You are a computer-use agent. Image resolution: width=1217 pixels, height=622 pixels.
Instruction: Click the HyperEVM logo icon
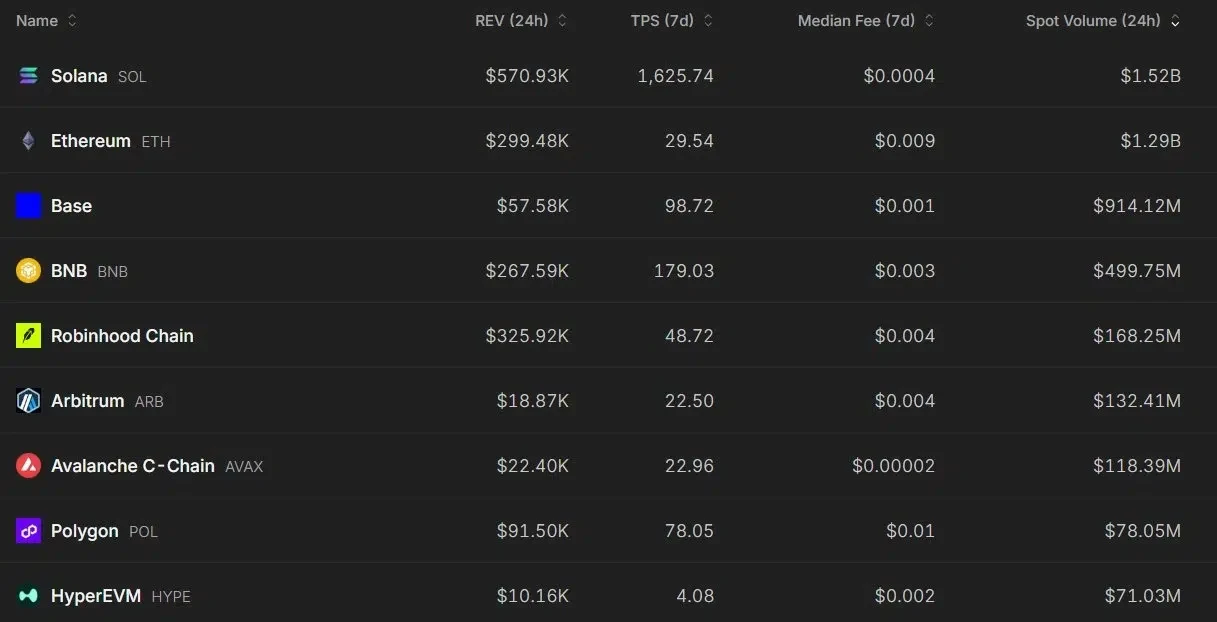pyautogui.click(x=28, y=596)
